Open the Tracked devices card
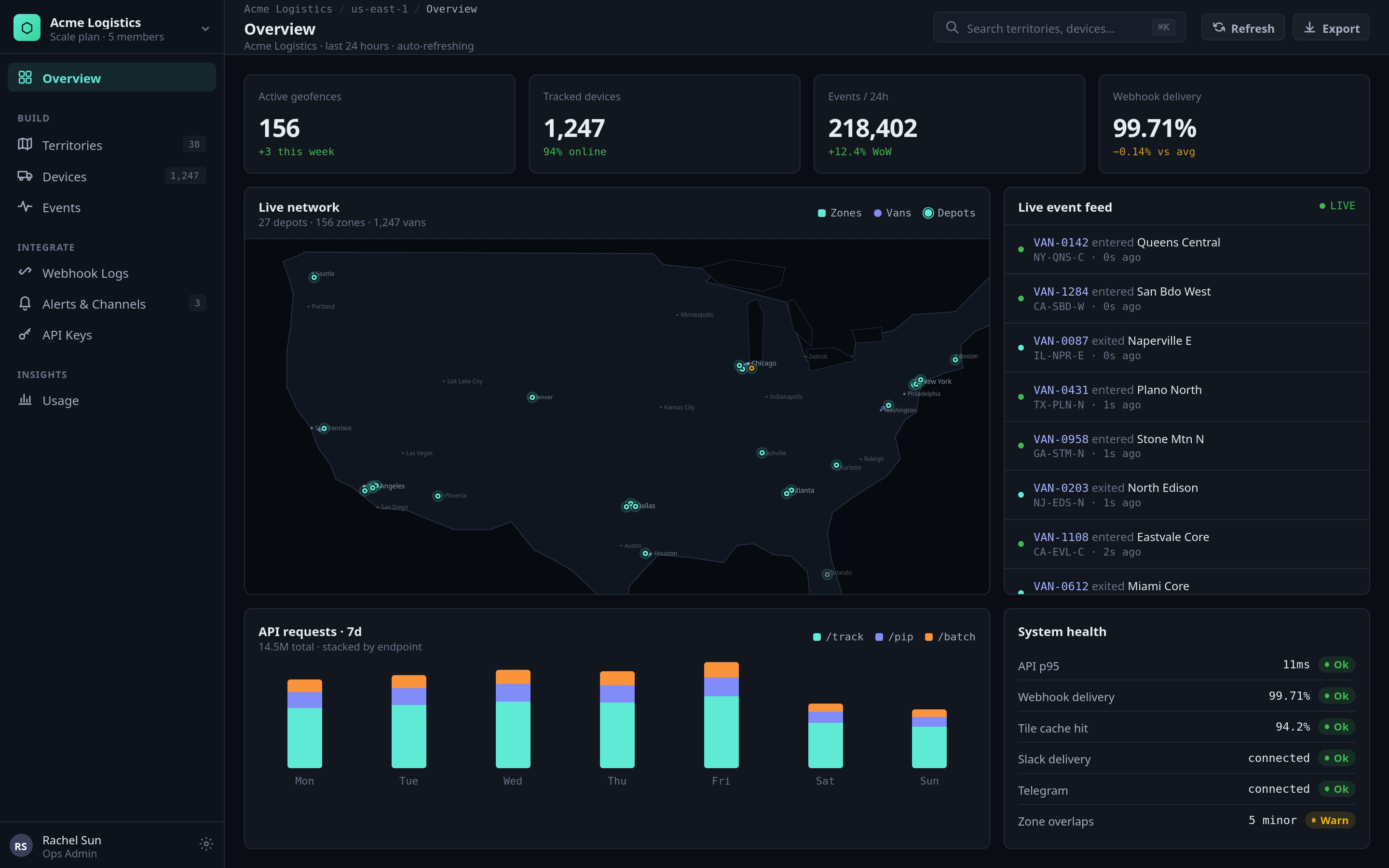 pos(664,124)
